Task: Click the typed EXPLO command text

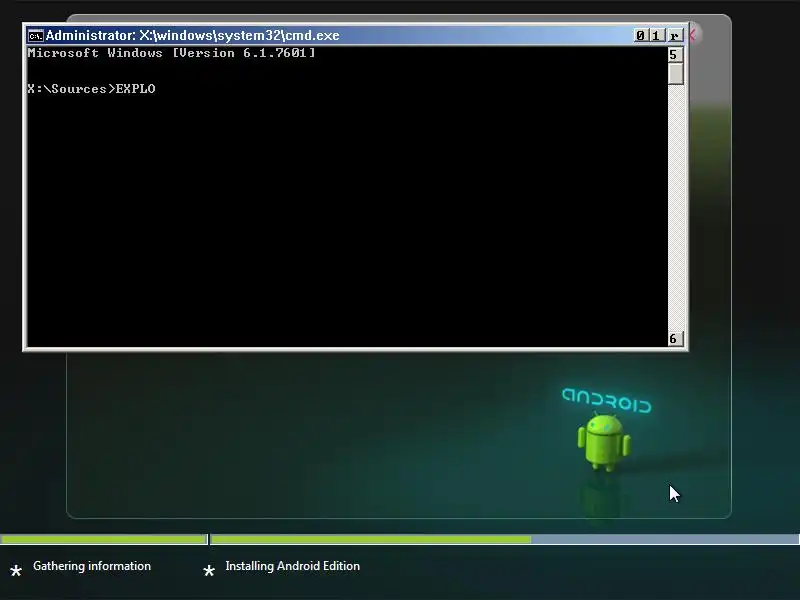Action: 136,89
